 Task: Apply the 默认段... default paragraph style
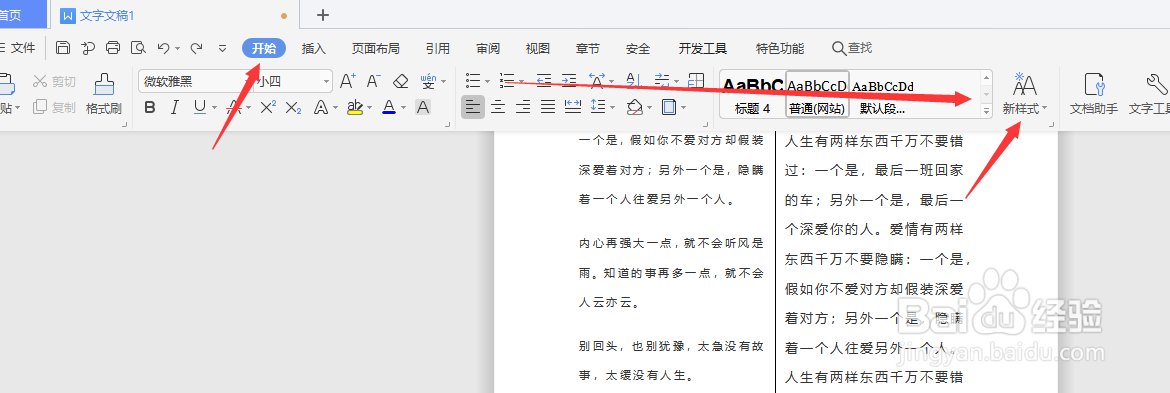(x=883, y=95)
